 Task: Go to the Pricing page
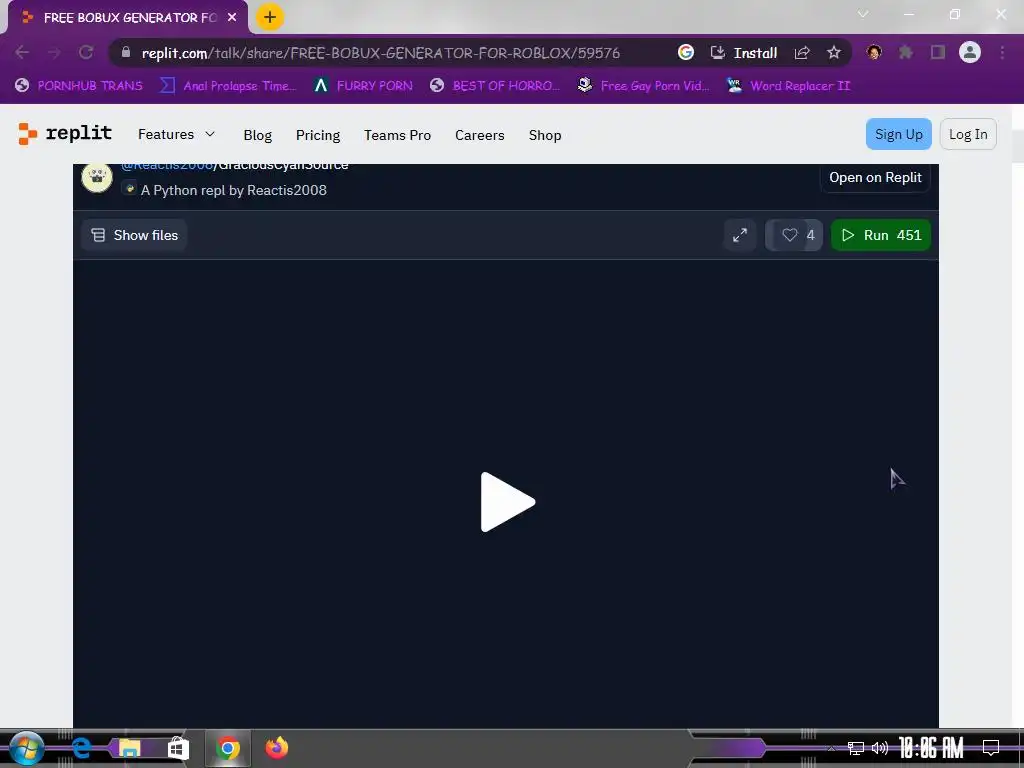(x=317, y=135)
